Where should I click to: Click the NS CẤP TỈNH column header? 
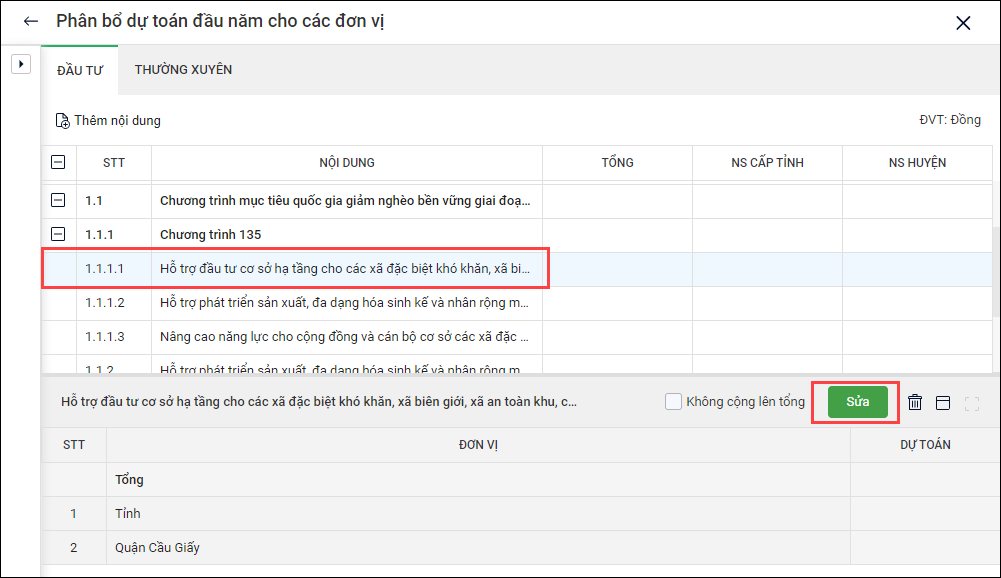pyautogui.click(x=767, y=162)
